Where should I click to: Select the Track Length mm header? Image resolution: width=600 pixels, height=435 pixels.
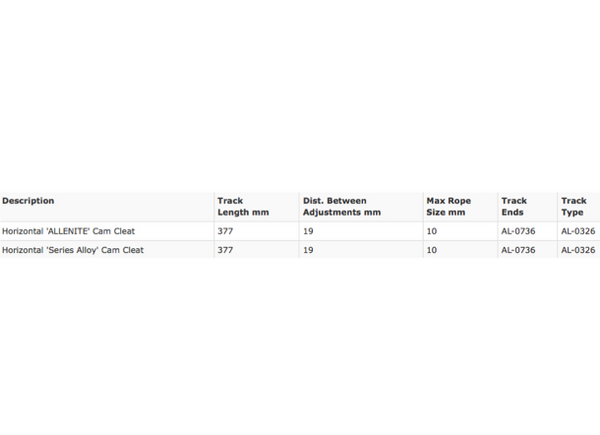(243, 207)
